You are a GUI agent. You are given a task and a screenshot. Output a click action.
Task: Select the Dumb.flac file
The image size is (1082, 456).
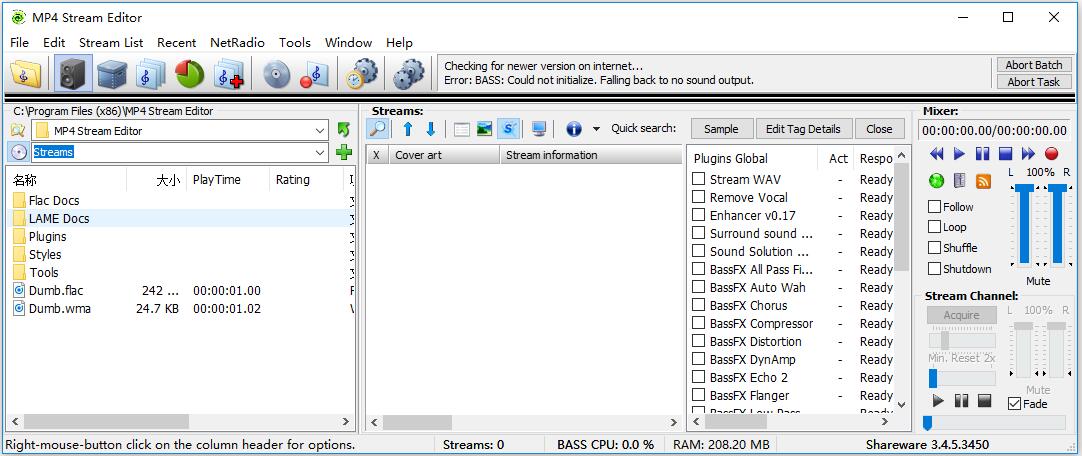[56, 290]
